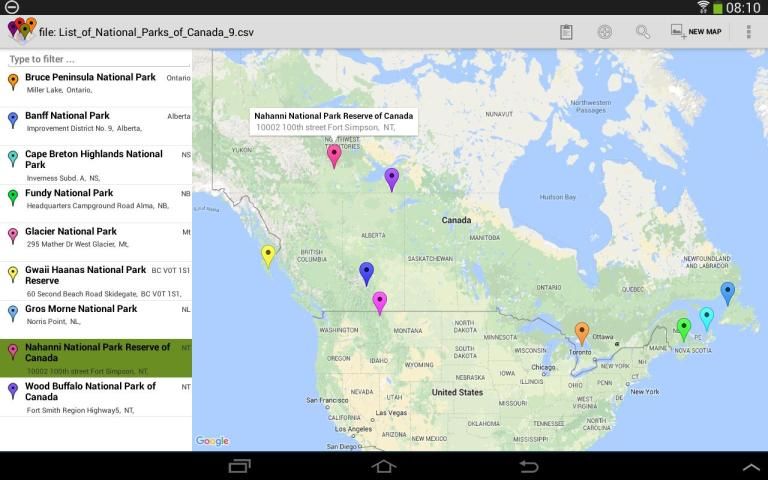Open the clipboard list icon in toolbar
This screenshot has width=768, height=480.
click(566, 32)
